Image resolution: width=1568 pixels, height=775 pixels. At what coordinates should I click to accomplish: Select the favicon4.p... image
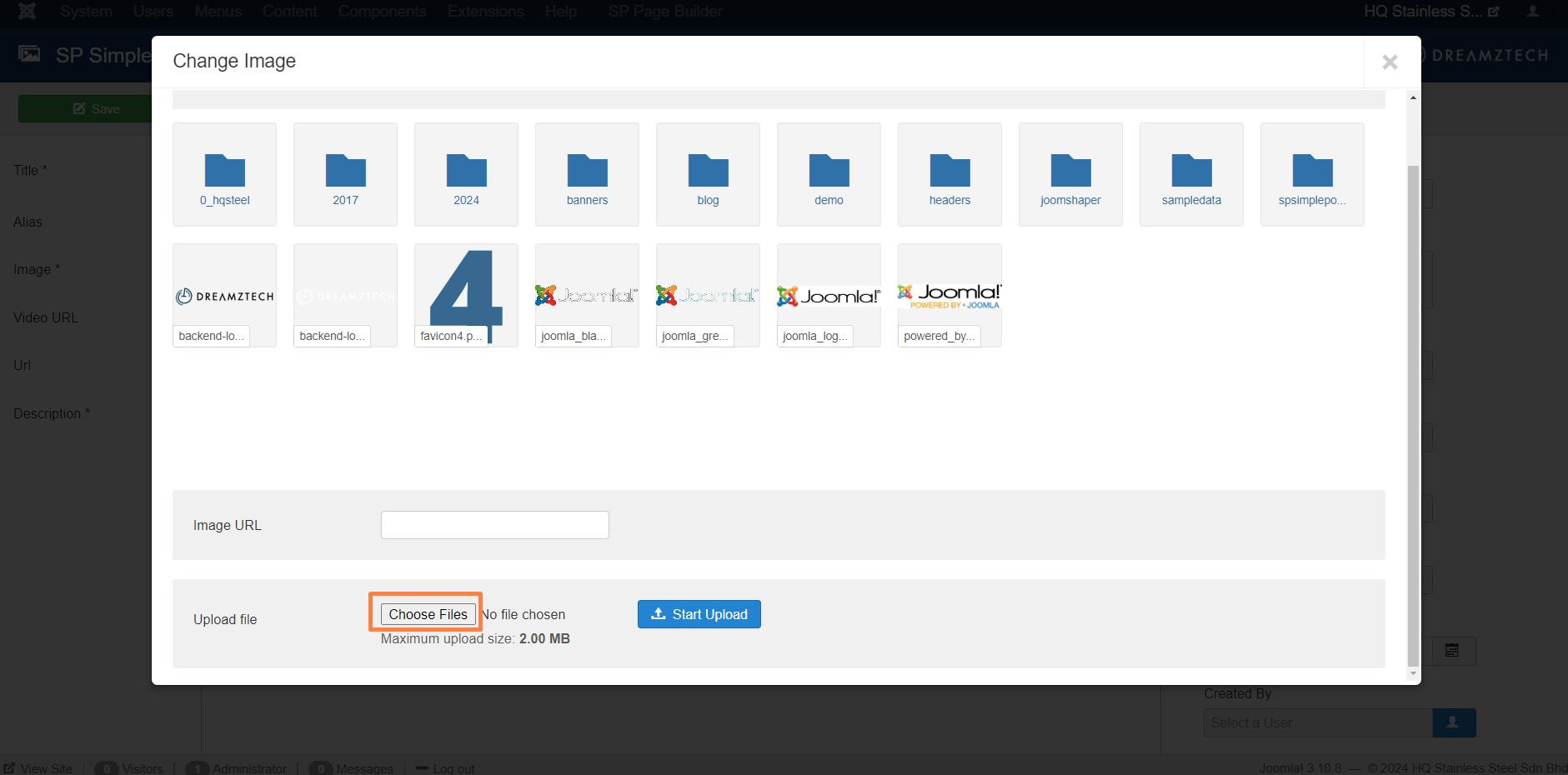click(x=466, y=295)
